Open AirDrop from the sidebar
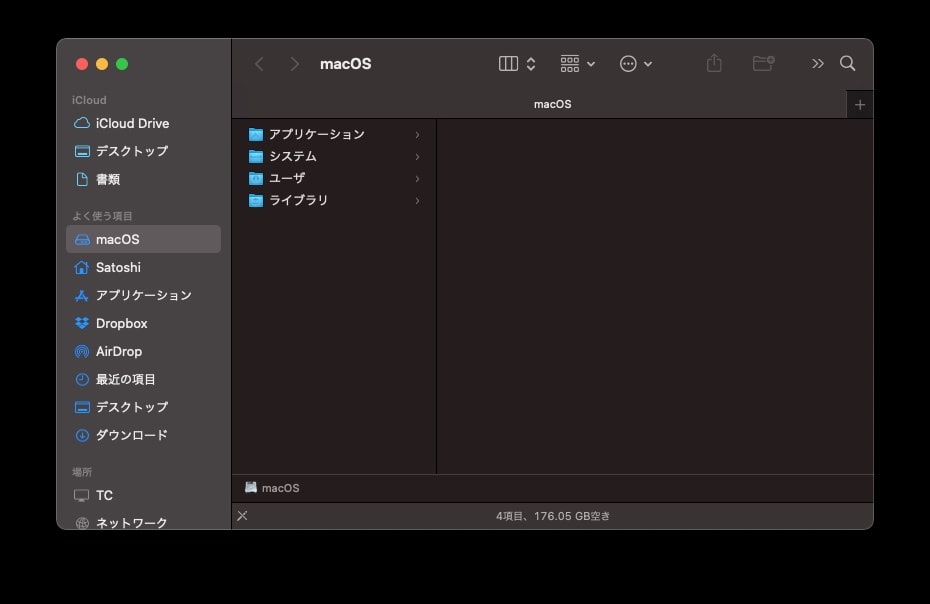The image size is (930, 604). 118,351
